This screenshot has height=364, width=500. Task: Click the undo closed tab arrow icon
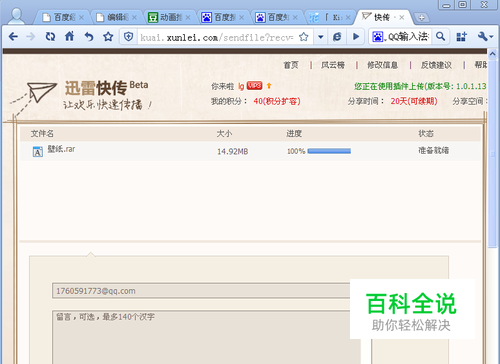point(89,36)
